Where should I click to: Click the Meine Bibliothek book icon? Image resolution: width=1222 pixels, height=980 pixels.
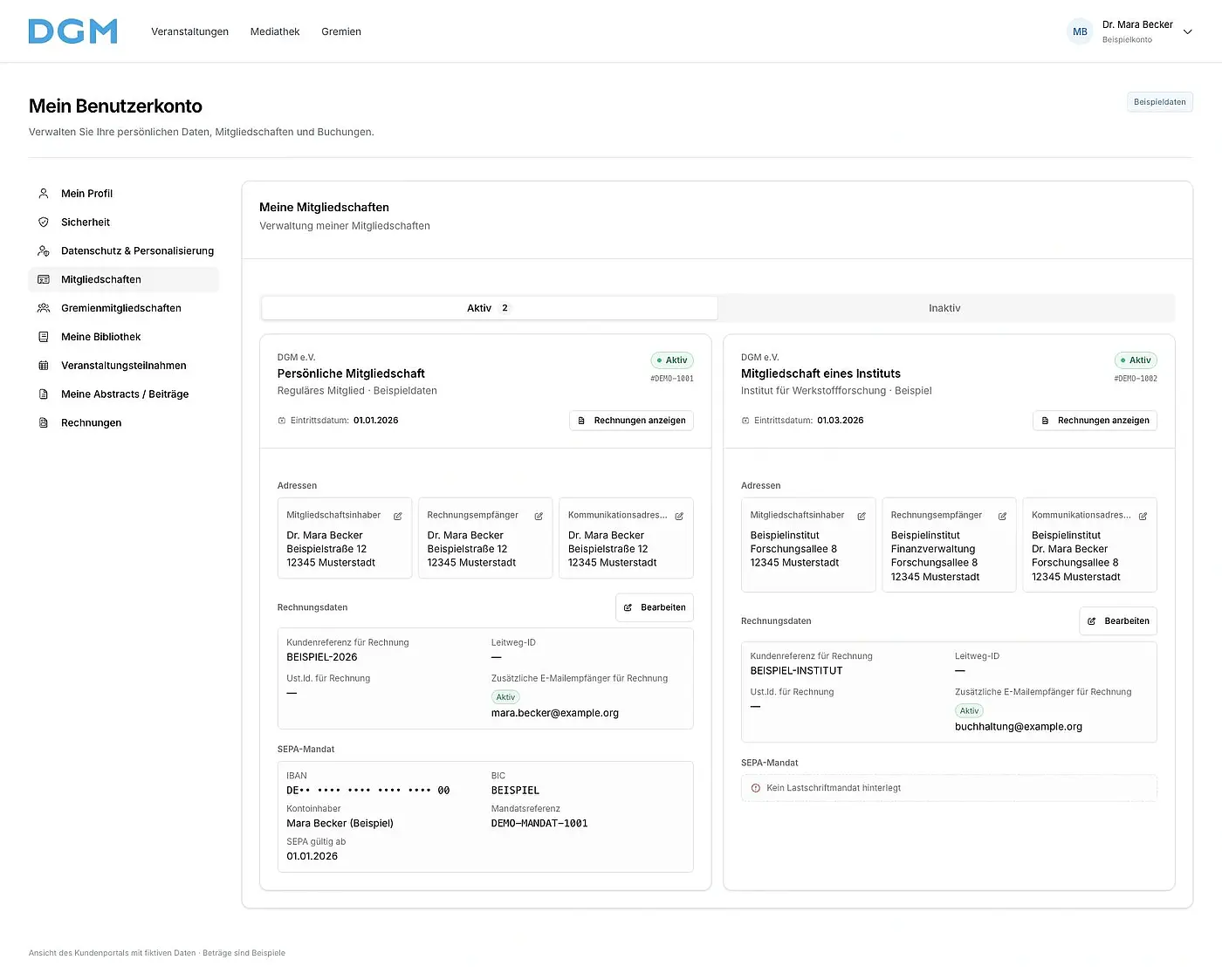[44, 337]
